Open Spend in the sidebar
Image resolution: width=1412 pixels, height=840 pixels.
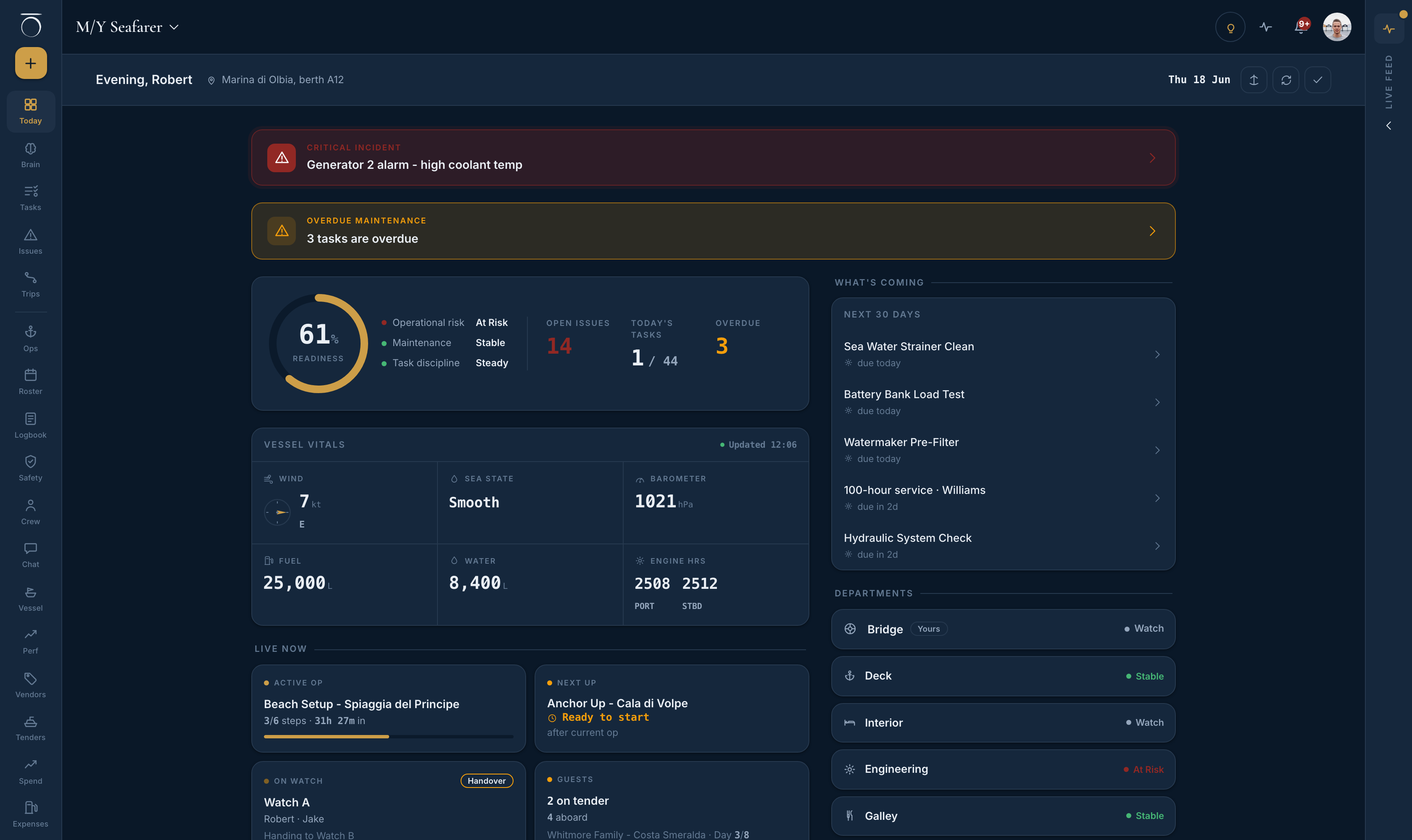click(31, 772)
